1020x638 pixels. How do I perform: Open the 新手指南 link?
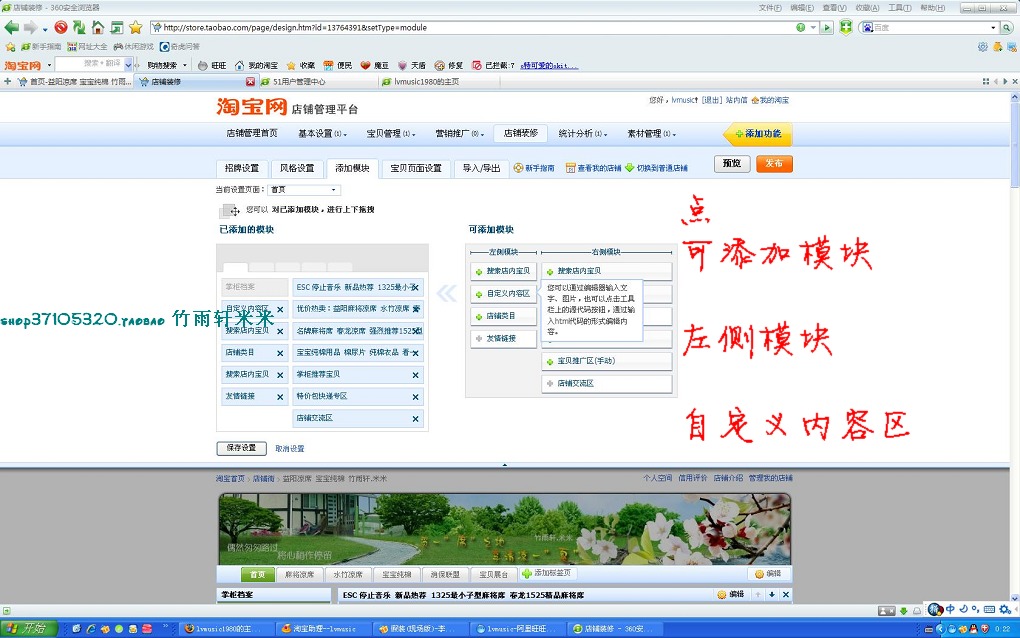coord(534,168)
